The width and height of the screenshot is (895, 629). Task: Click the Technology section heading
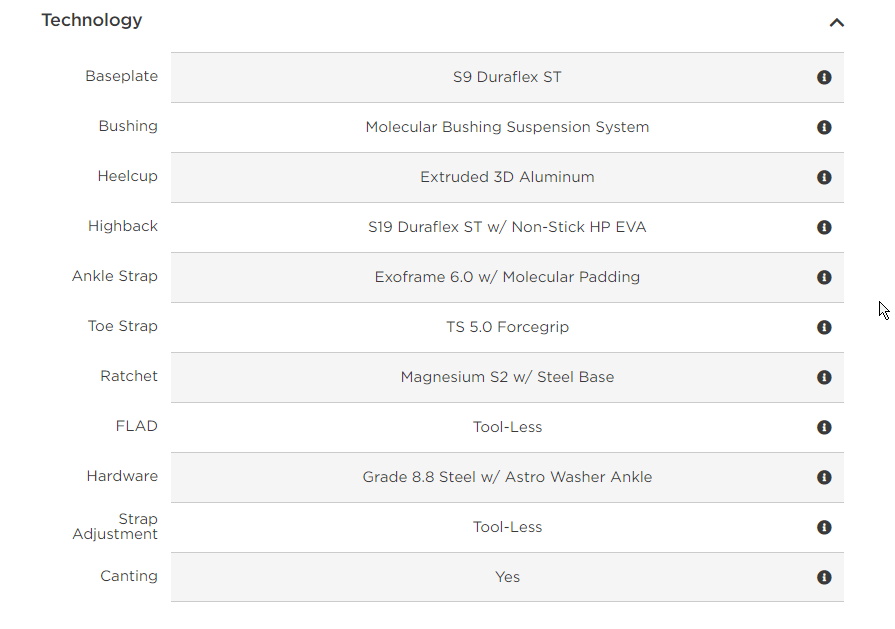pyautogui.click(x=92, y=20)
